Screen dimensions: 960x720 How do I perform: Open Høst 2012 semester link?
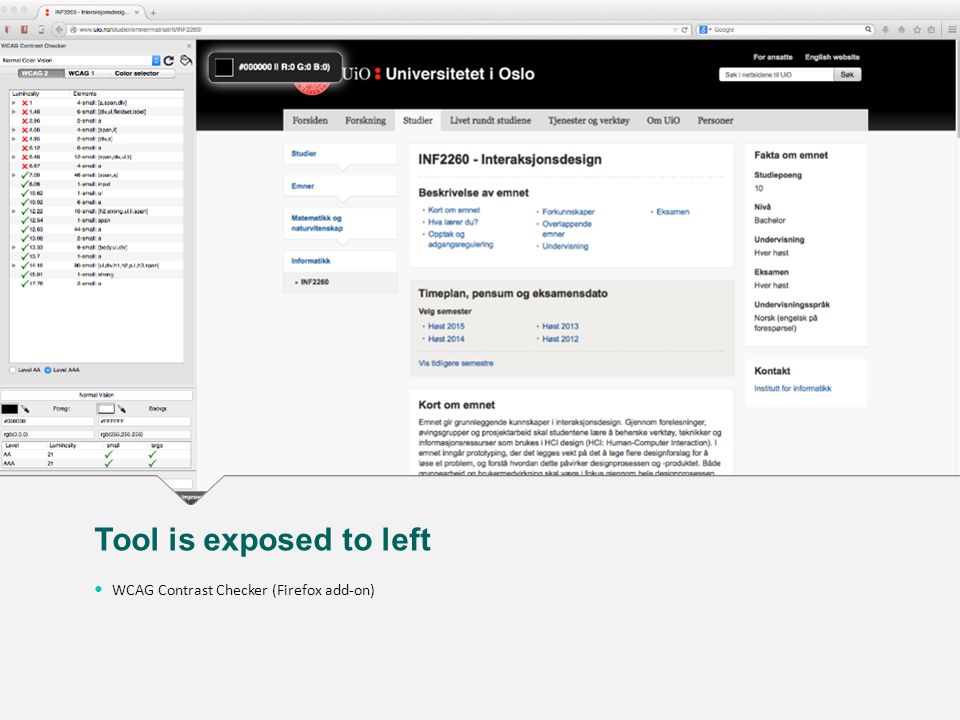click(x=560, y=339)
